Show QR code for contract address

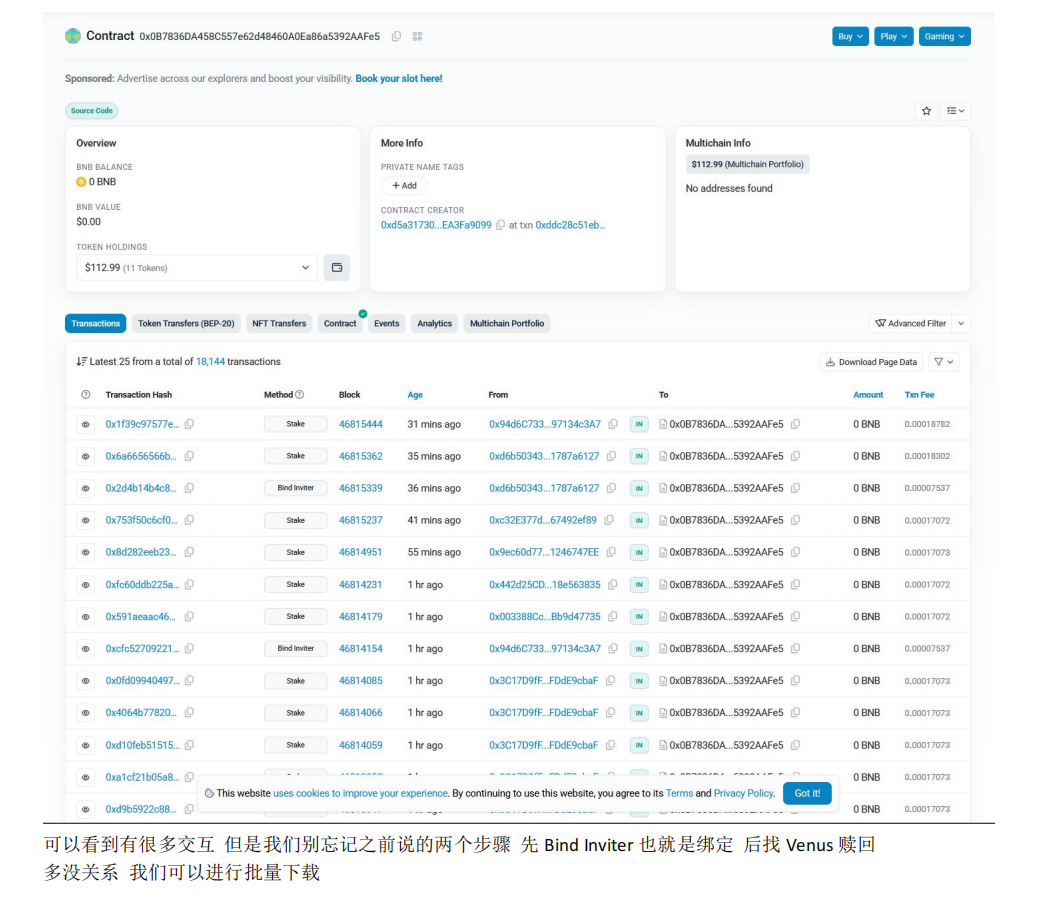pyautogui.click(x=417, y=36)
